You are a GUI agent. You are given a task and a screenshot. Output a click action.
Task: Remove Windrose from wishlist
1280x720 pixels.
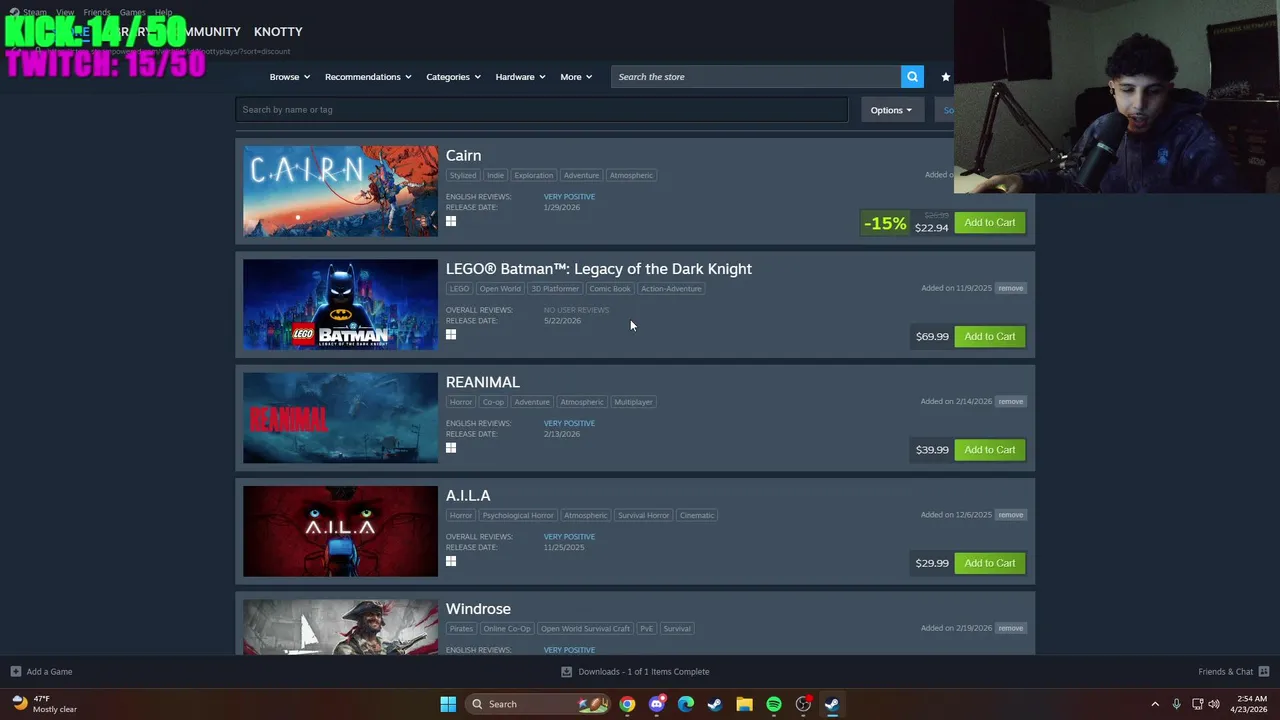[x=1010, y=628]
